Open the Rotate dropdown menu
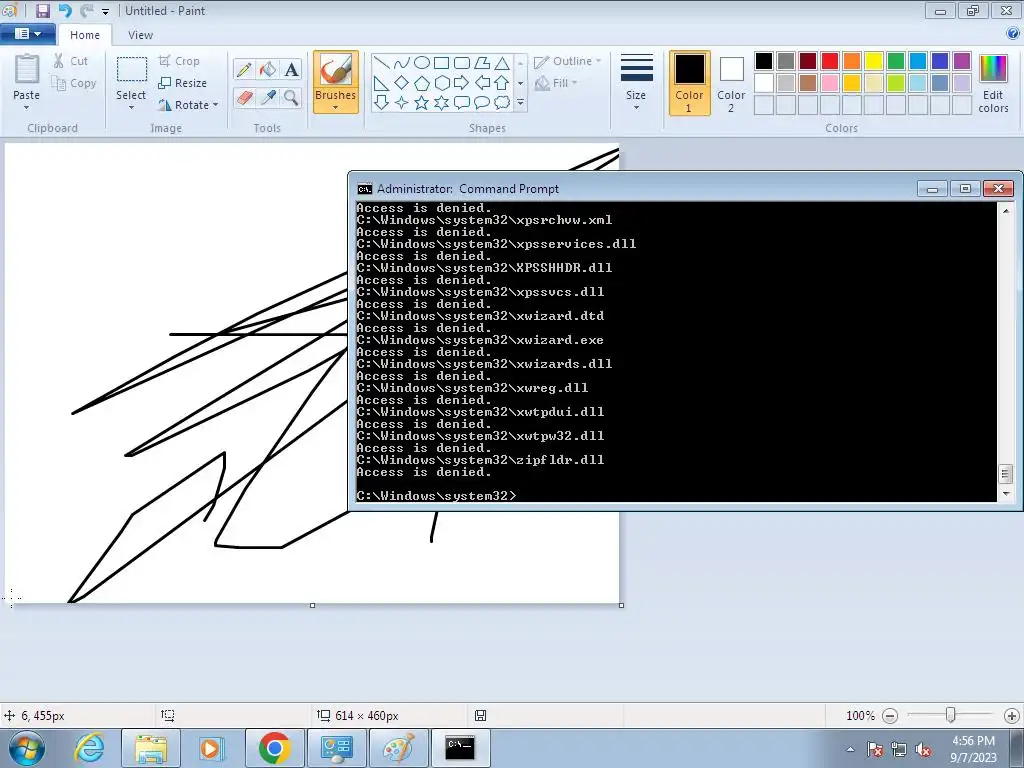The image size is (1024, 768). (187, 104)
